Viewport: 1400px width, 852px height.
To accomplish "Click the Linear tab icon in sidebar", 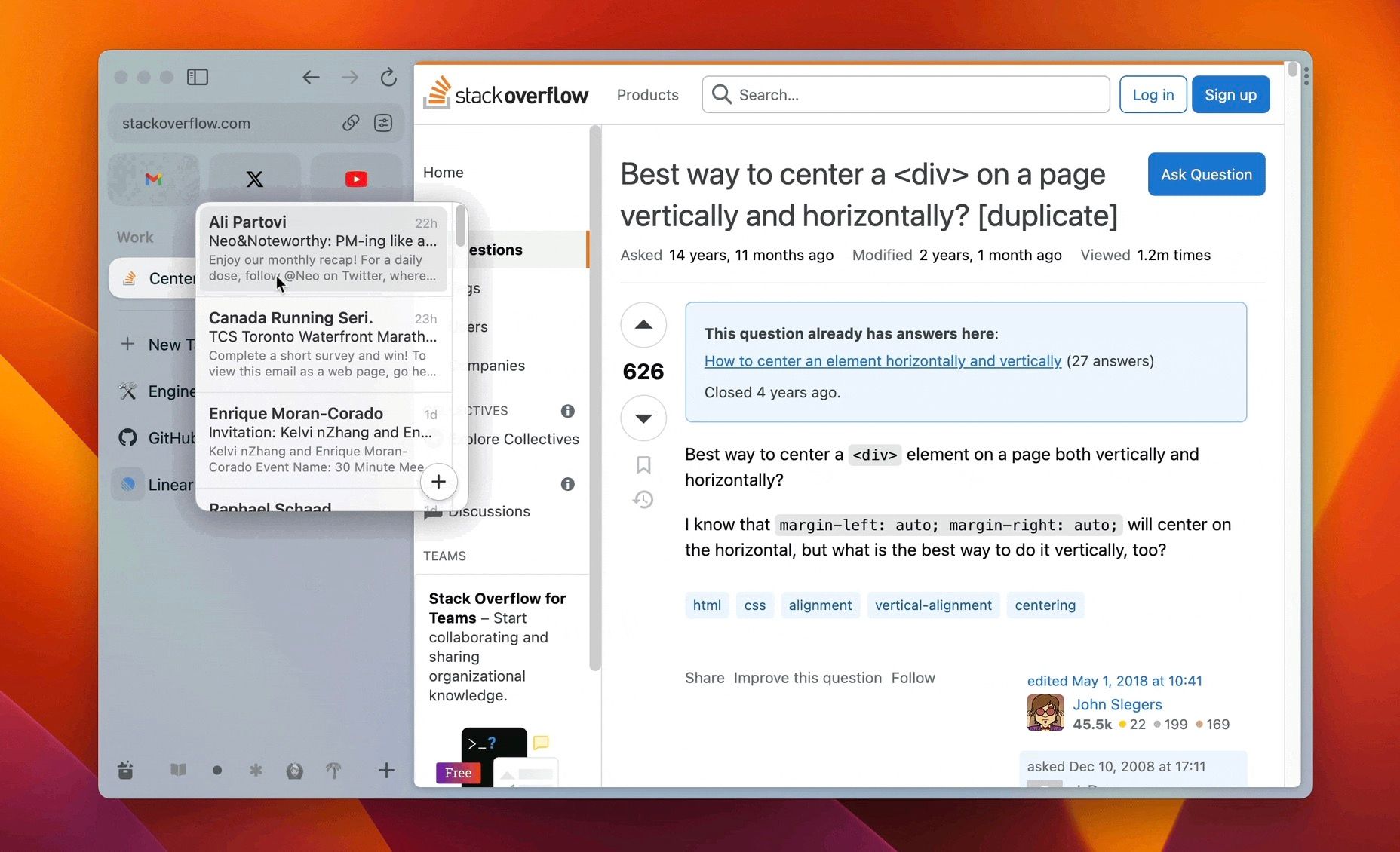I will point(128,485).
